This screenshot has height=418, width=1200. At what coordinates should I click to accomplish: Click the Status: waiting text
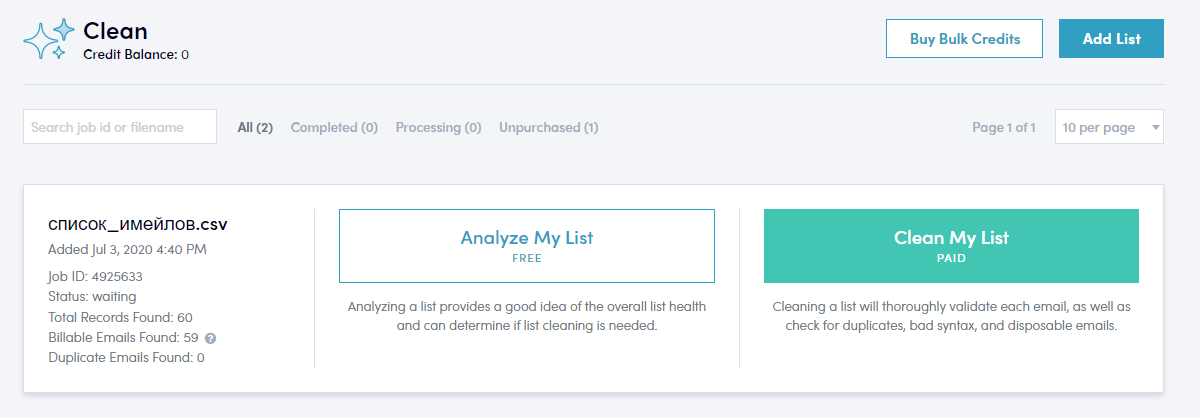(x=92, y=296)
